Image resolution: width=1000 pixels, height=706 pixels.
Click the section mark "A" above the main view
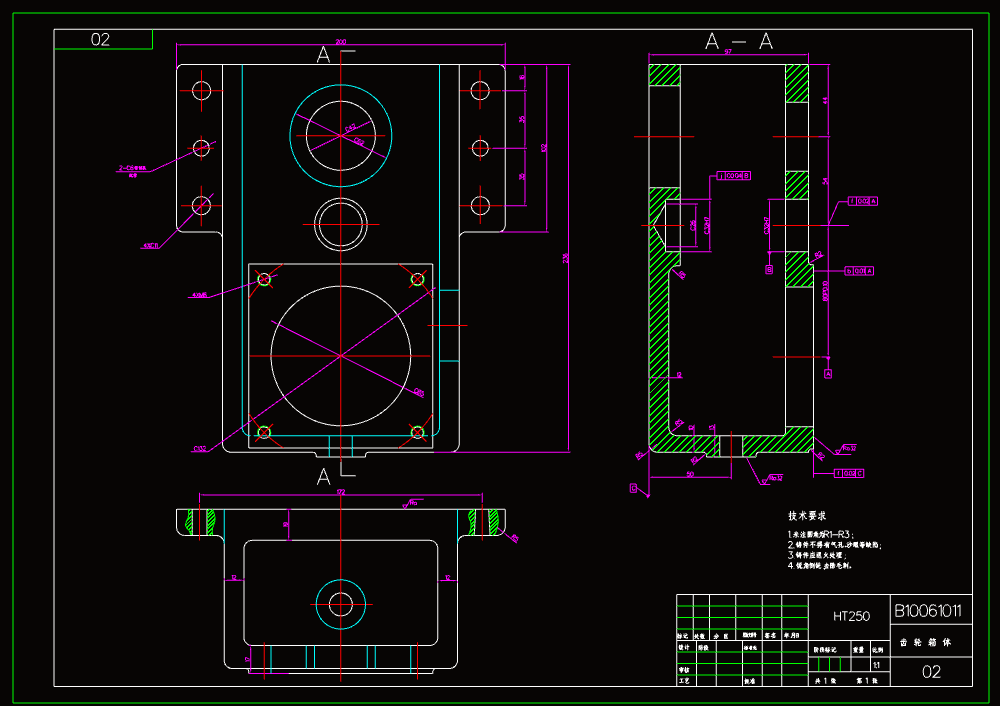[323, 55]
